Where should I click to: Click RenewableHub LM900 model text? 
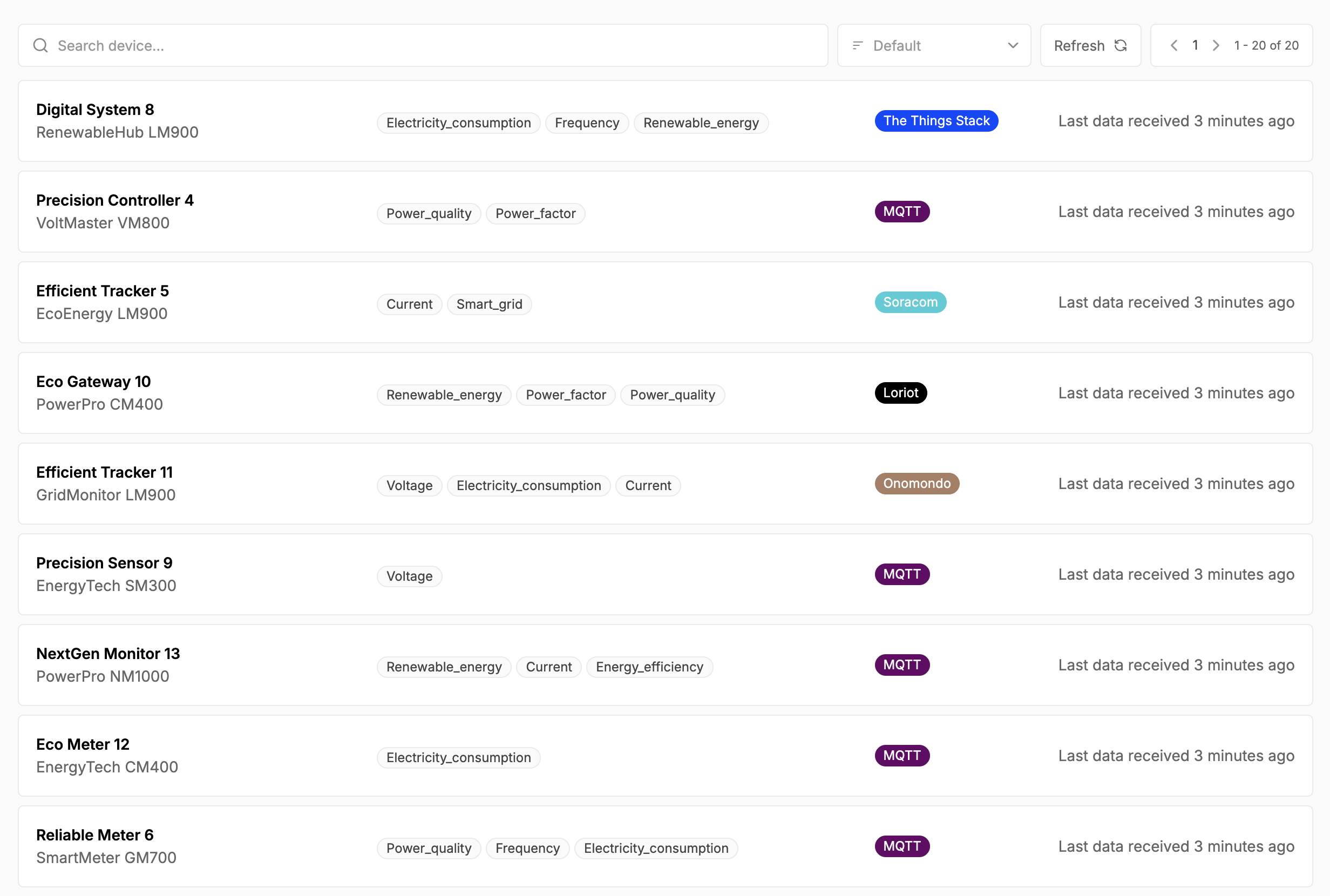[117, 132]
